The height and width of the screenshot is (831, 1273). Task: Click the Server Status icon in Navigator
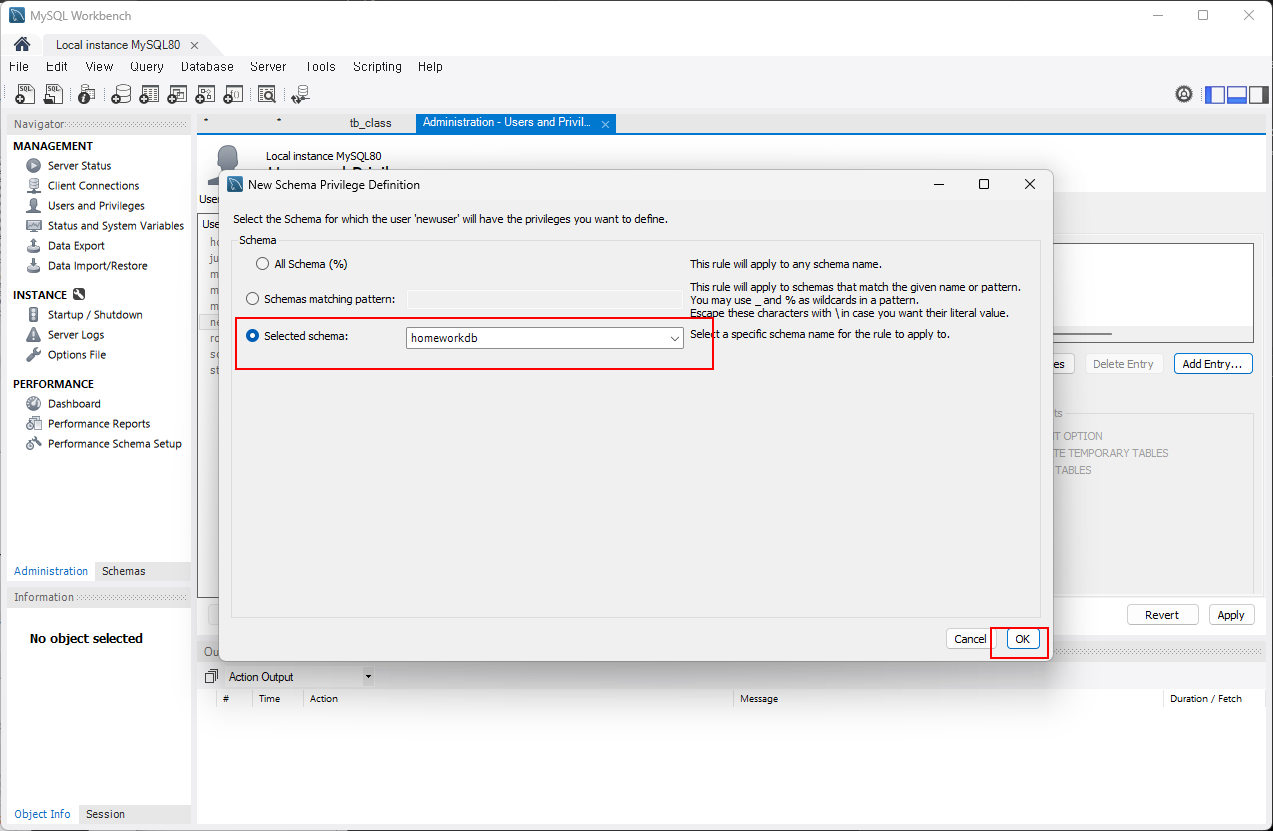click(x=34, y=166)
